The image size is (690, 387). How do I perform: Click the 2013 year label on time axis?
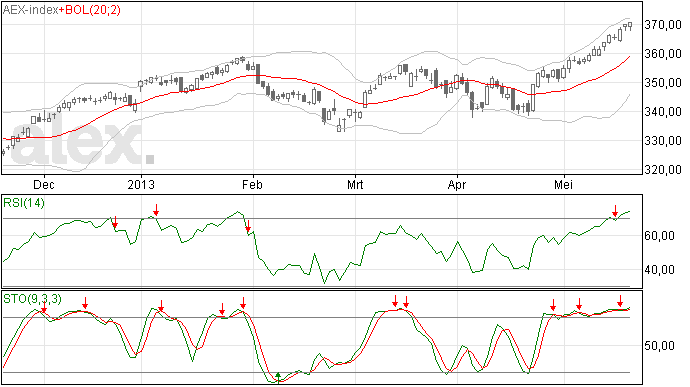(x=141, y=184)
